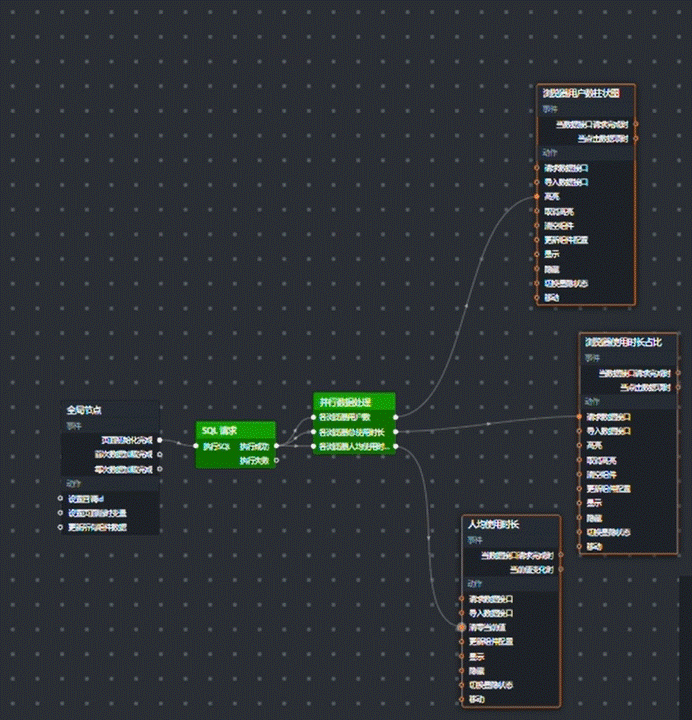Select the 全局节点 node title

point(84,410)
